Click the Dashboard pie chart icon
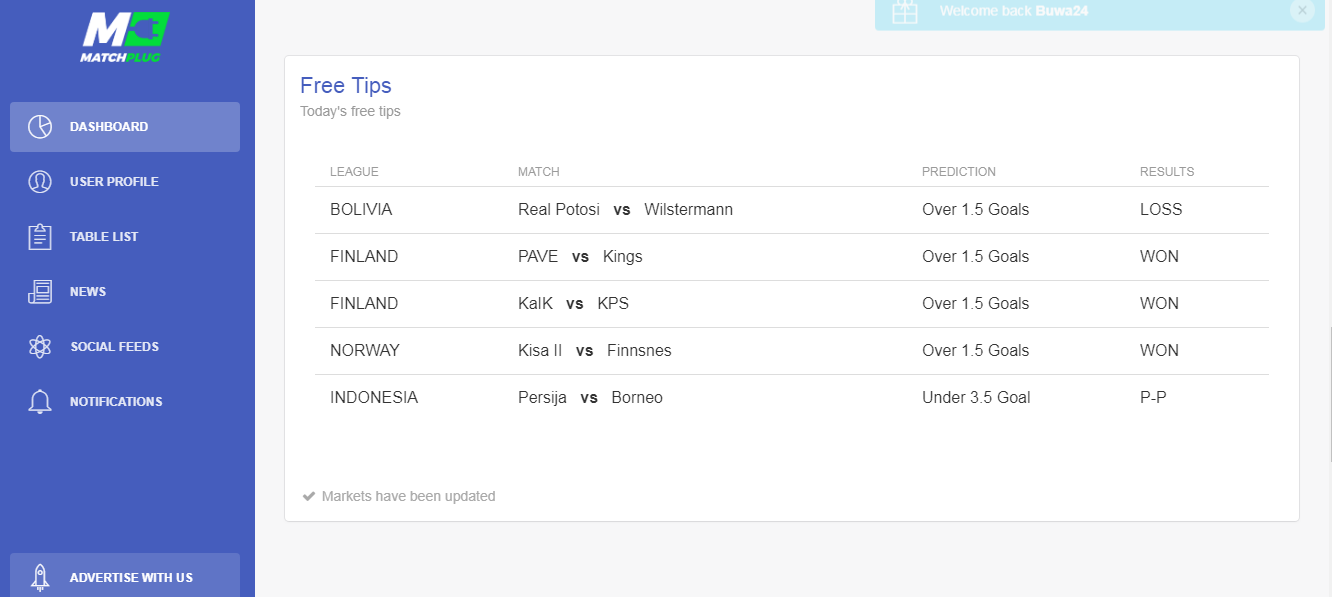 [40, 127]
